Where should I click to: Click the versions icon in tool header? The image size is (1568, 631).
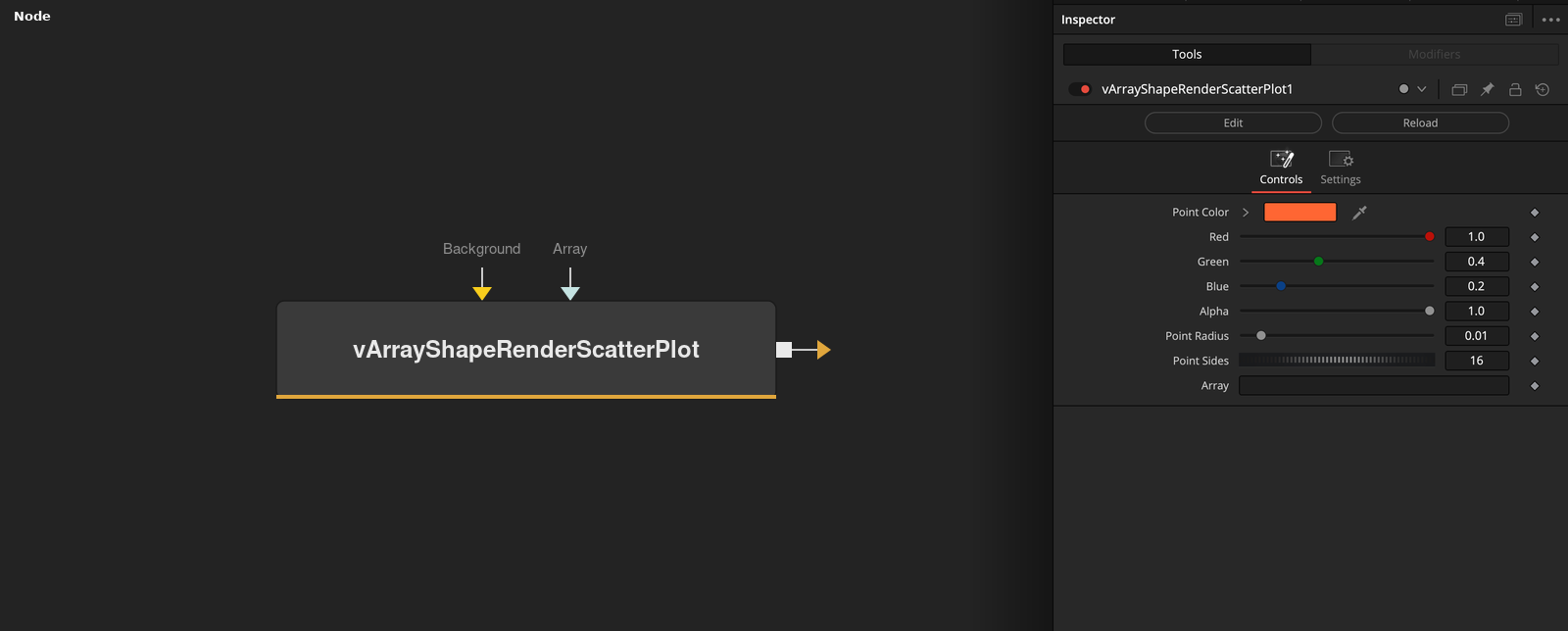click(1459, 89)
